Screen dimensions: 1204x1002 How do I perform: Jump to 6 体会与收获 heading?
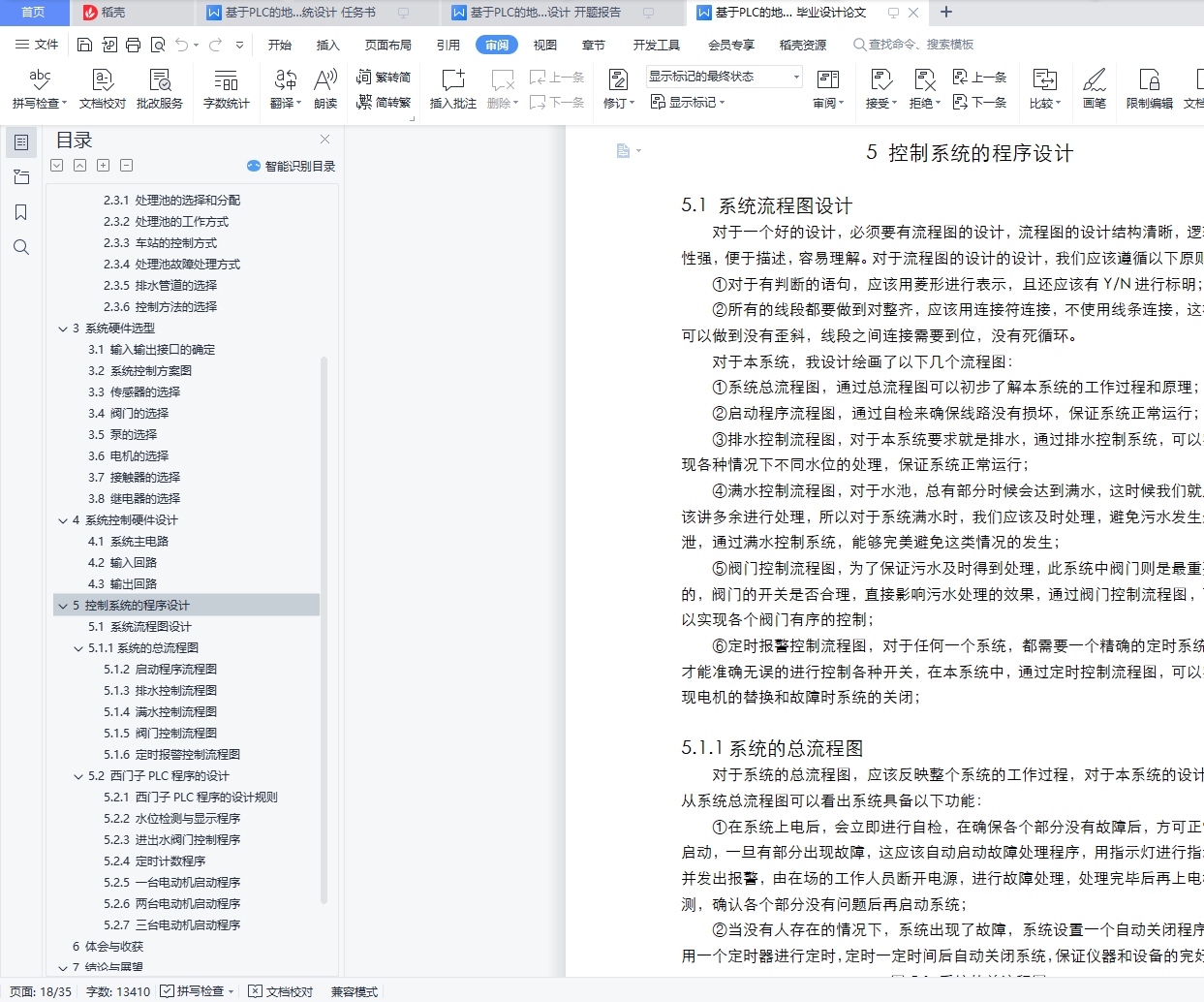coord(108,947)
